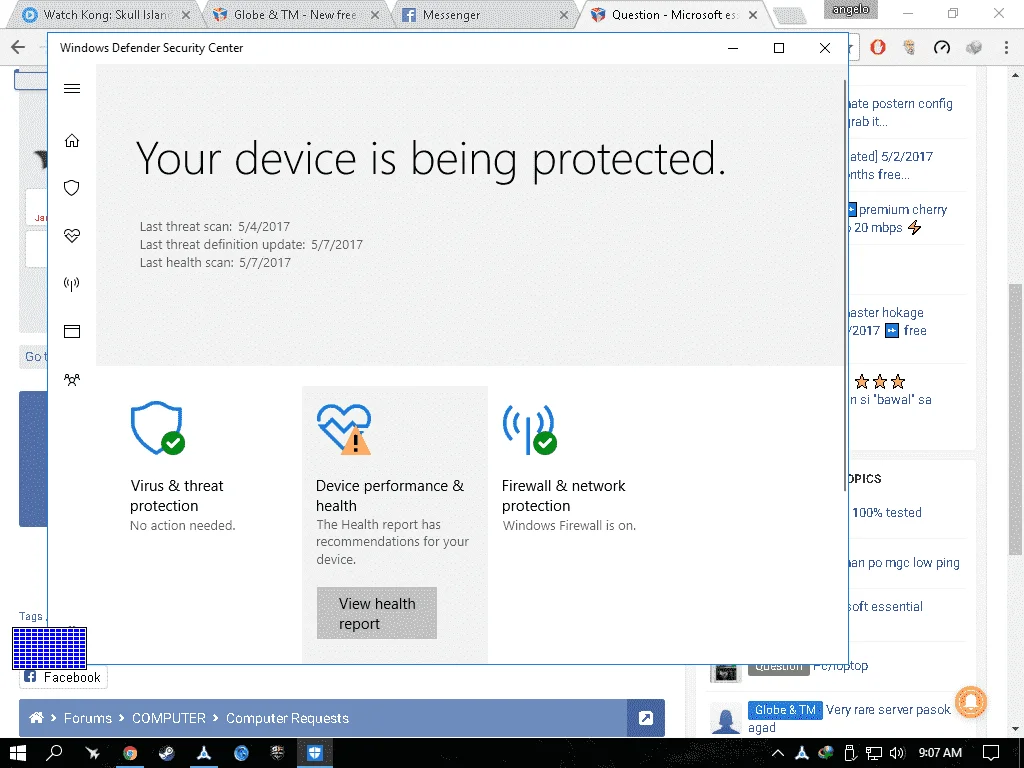Click orange notification bell on webpage
This screenshot has height=768, width=1024.
(971, 701)
